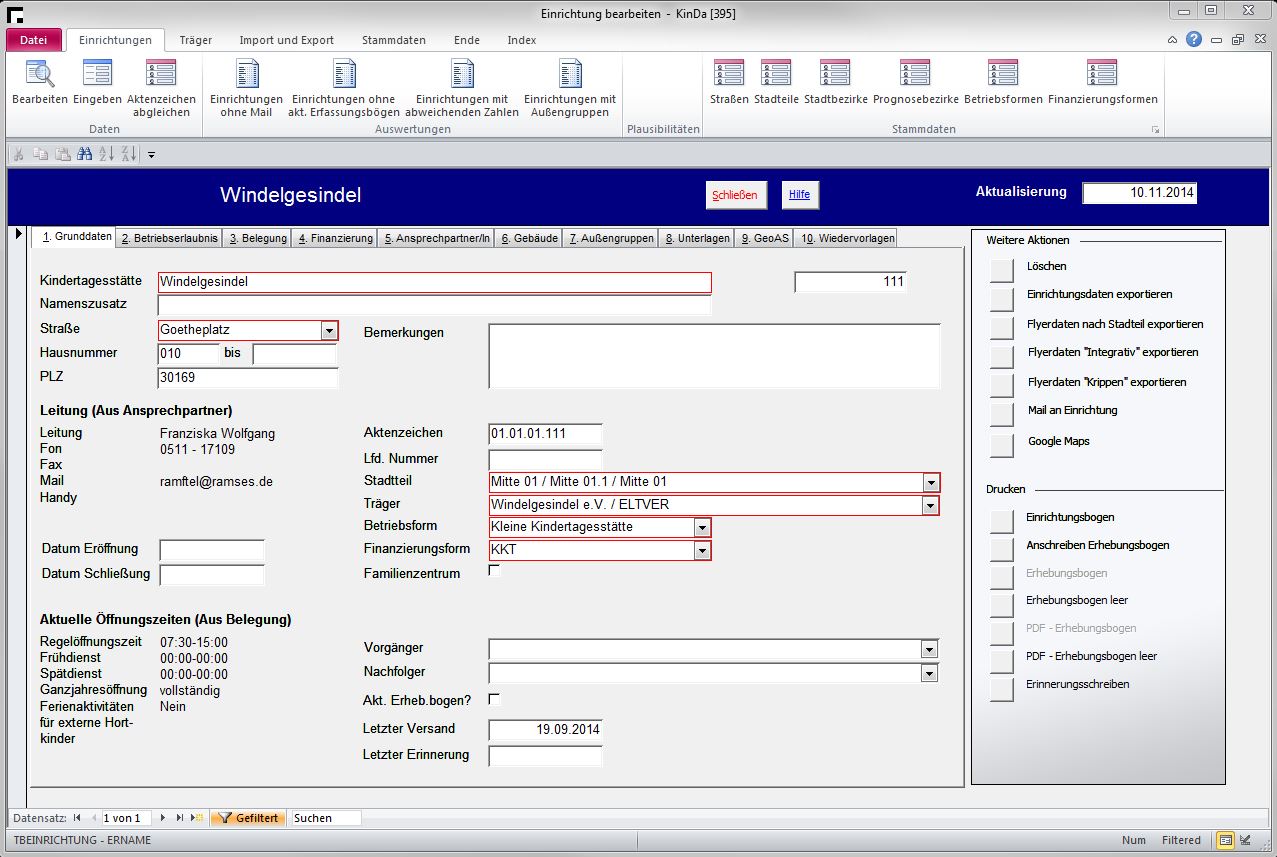The width and height of the screenshot is (1277, 857).
Task: Go to the previous record
Action: 93,818
